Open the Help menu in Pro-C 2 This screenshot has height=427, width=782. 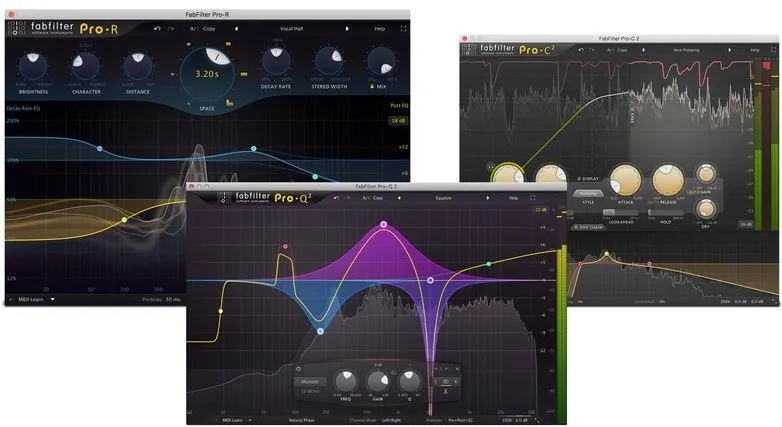[x=755, y=50]
